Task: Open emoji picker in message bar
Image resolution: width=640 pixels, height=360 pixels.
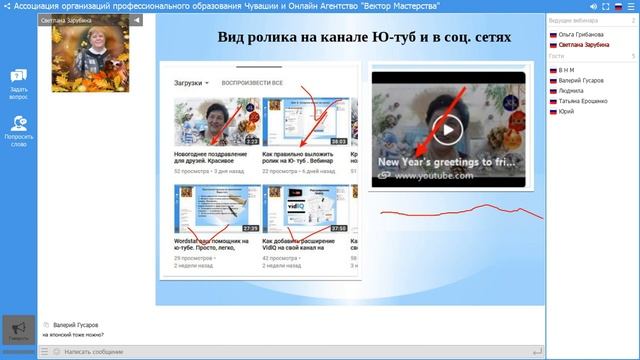Action: pos(56,351)
